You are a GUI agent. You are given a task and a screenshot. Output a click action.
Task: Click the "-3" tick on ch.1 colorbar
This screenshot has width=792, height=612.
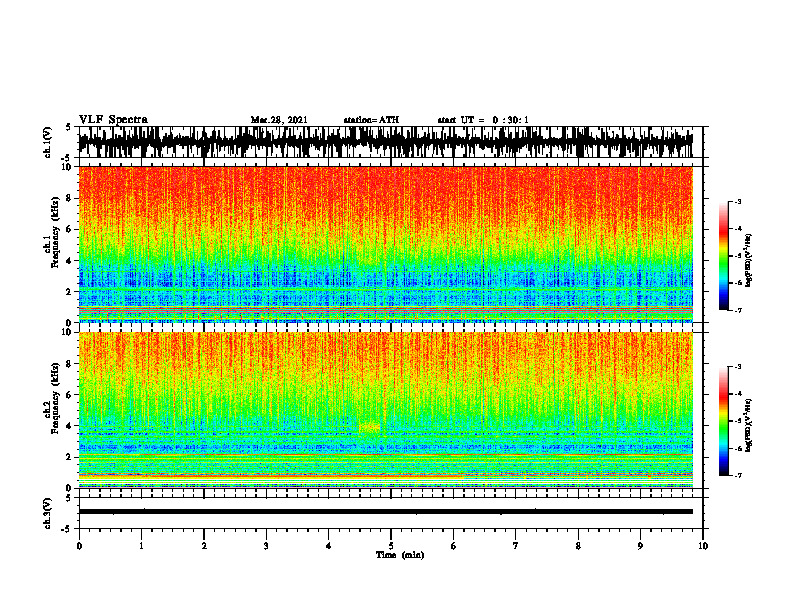point(738,202)
